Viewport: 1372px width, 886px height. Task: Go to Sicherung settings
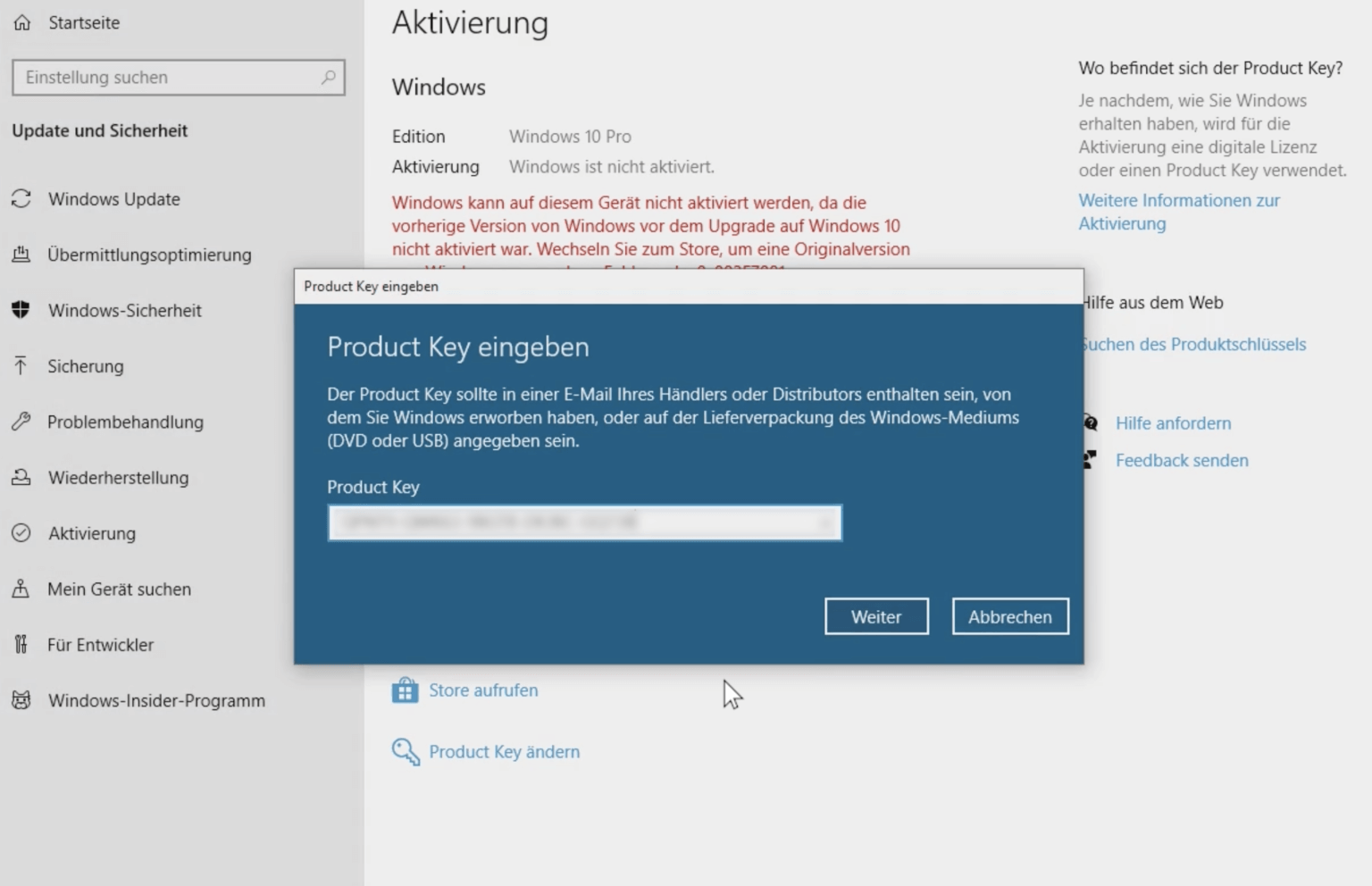pyautogui.click(x=86, y=366)
